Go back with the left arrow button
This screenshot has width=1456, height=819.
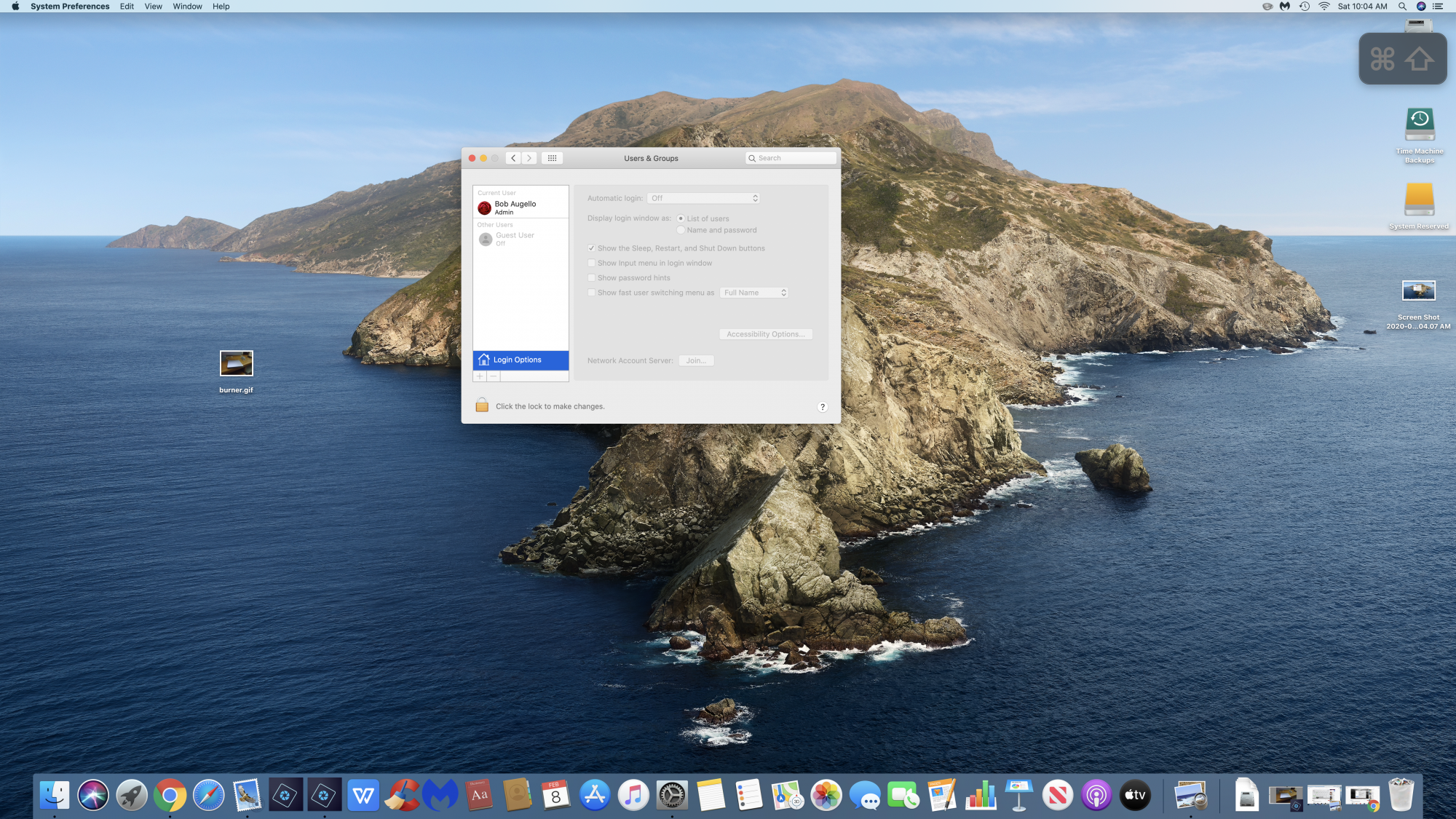click(513, 158)
